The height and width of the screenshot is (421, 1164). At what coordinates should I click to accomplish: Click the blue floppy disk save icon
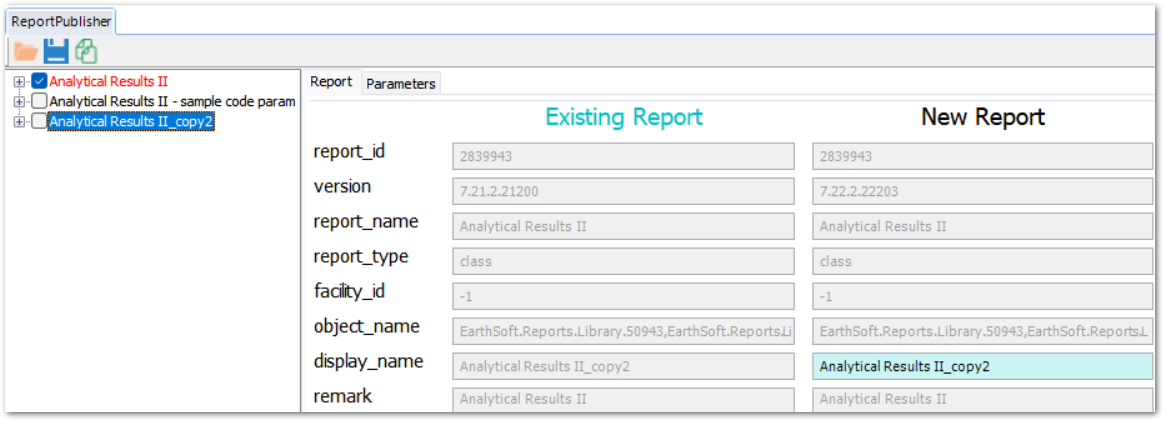point(56,50)
